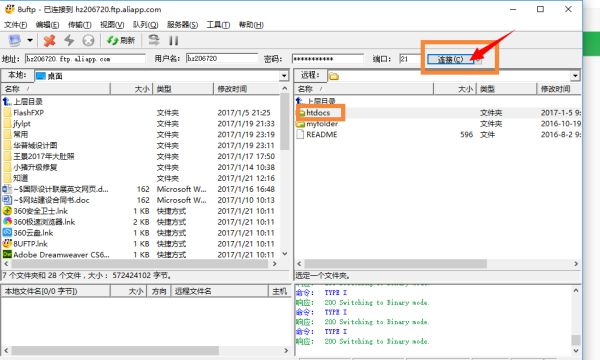The height and width of the screenshot is (360, 600).
Task: Sort remote files by 名称 column
Action: [x=364, y=89]
